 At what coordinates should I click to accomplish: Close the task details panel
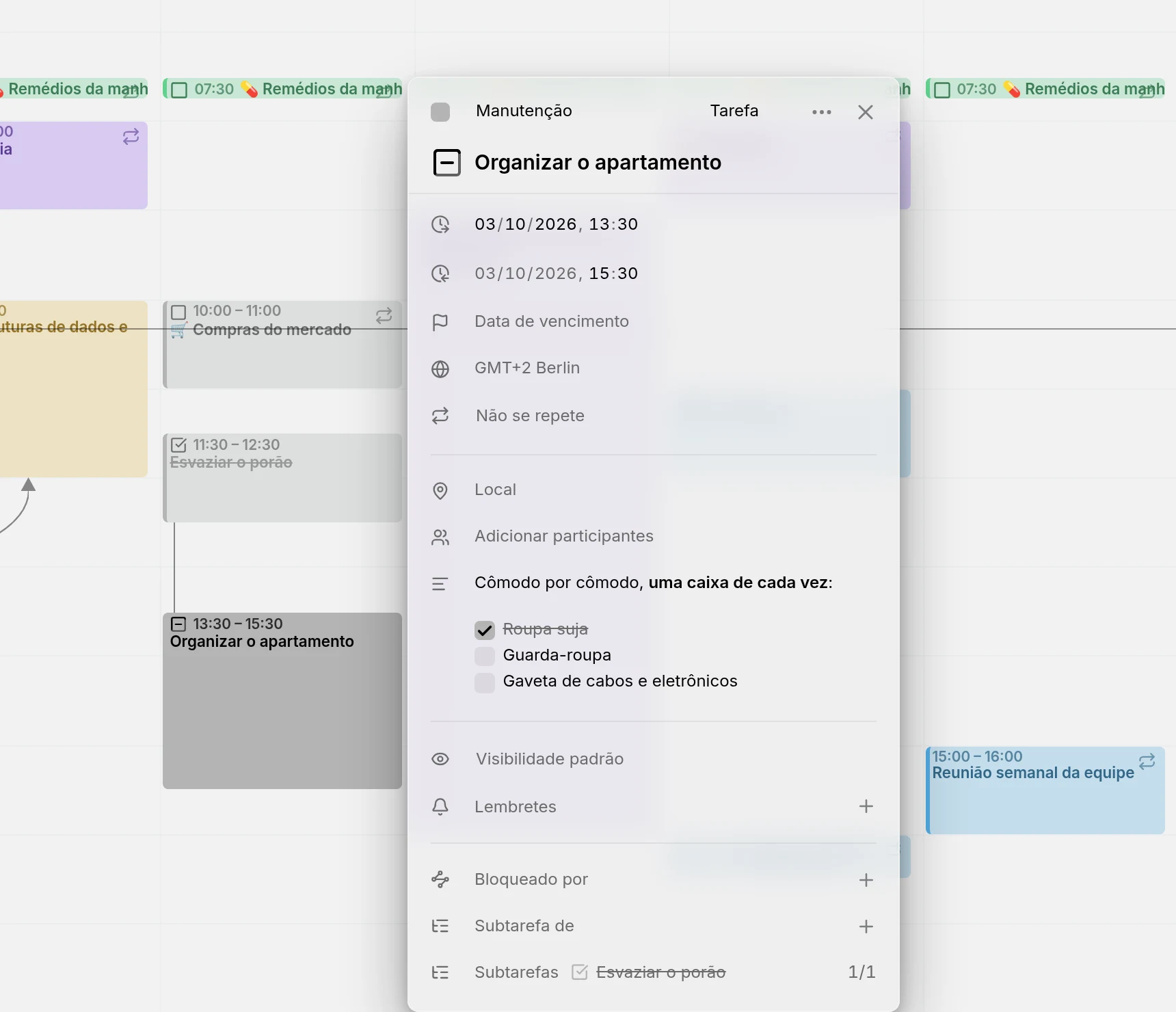865,112
